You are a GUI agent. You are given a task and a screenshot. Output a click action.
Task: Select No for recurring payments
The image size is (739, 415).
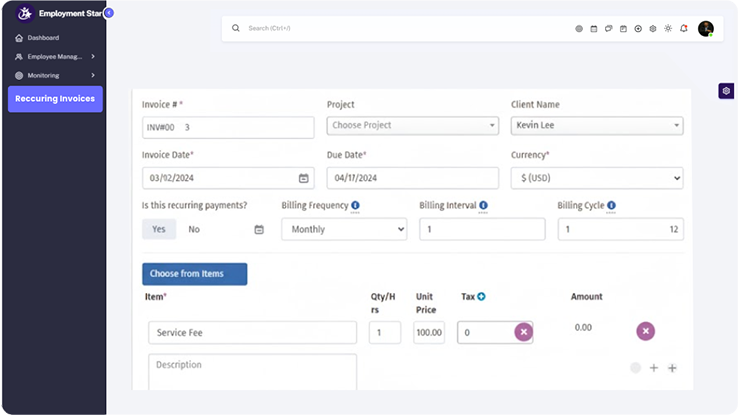tap(194, 229)
